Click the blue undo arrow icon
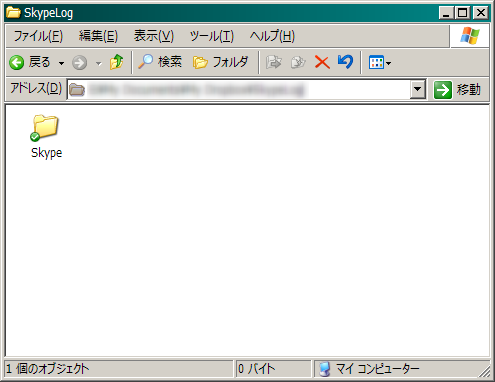Screen dimensions: 495x382 [x=345, y=62]
